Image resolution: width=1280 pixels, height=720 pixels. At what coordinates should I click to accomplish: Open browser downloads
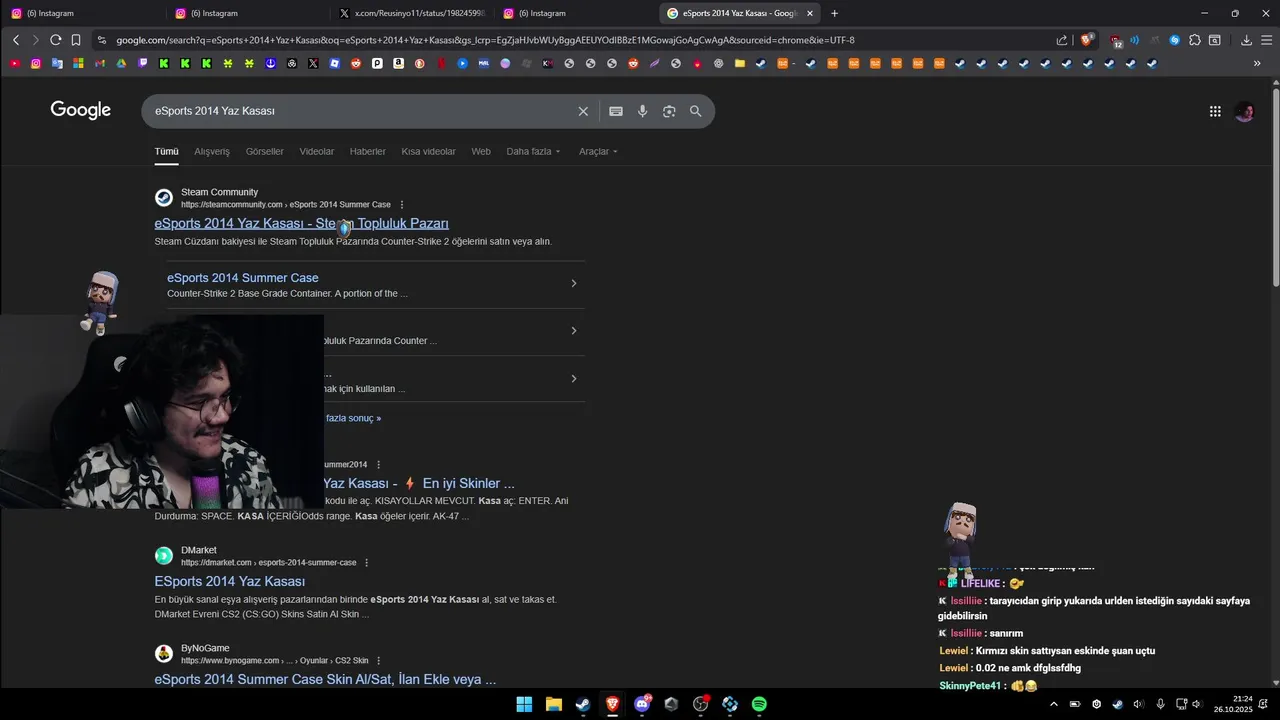[x=1246, y=40]
